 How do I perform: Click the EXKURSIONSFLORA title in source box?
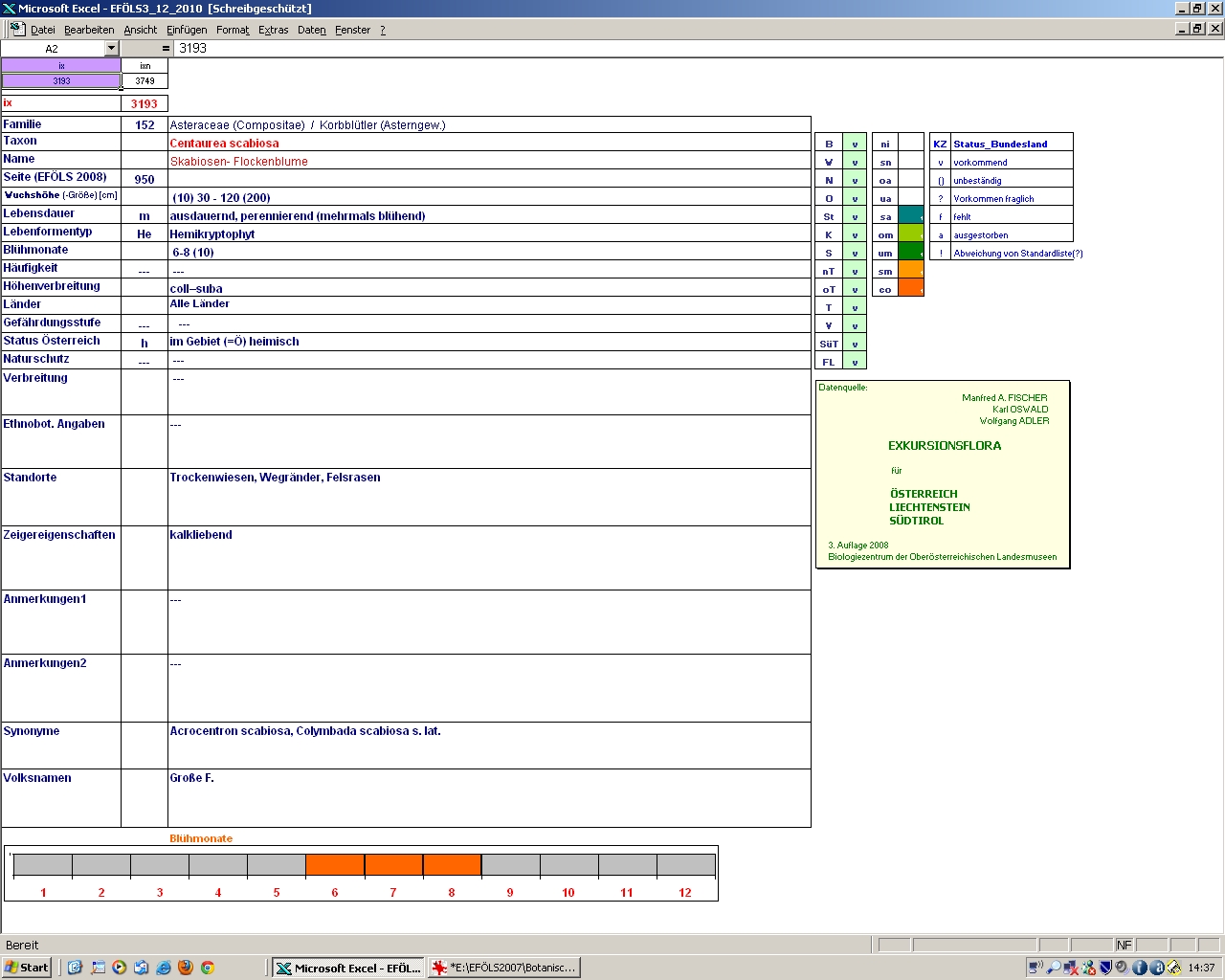945,445
